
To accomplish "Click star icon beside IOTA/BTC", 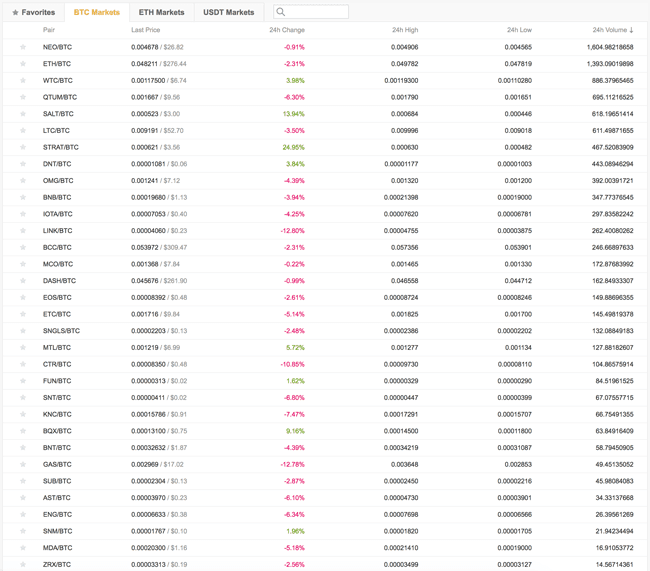I will click(x=23, y=214).
